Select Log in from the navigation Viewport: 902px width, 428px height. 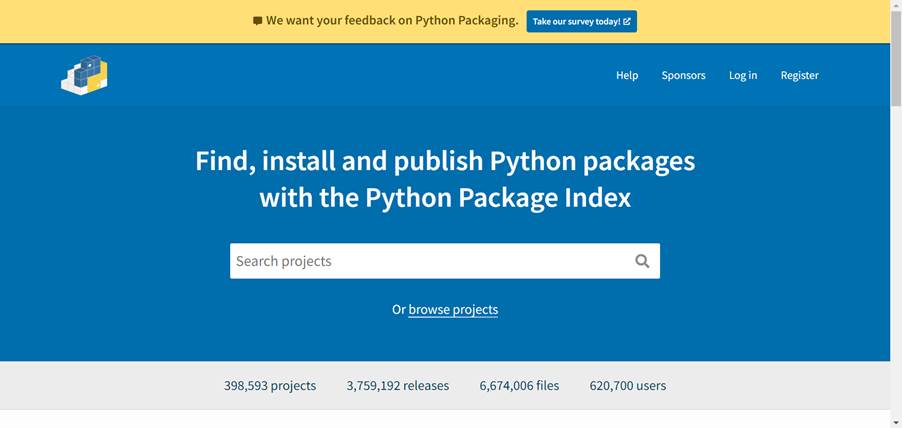pos(743,75)
